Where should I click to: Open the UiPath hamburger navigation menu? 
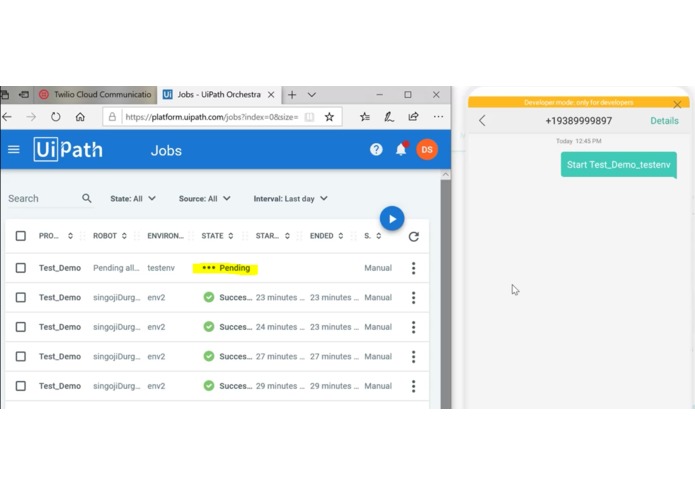pyautogui.click(x=14, y=149)
